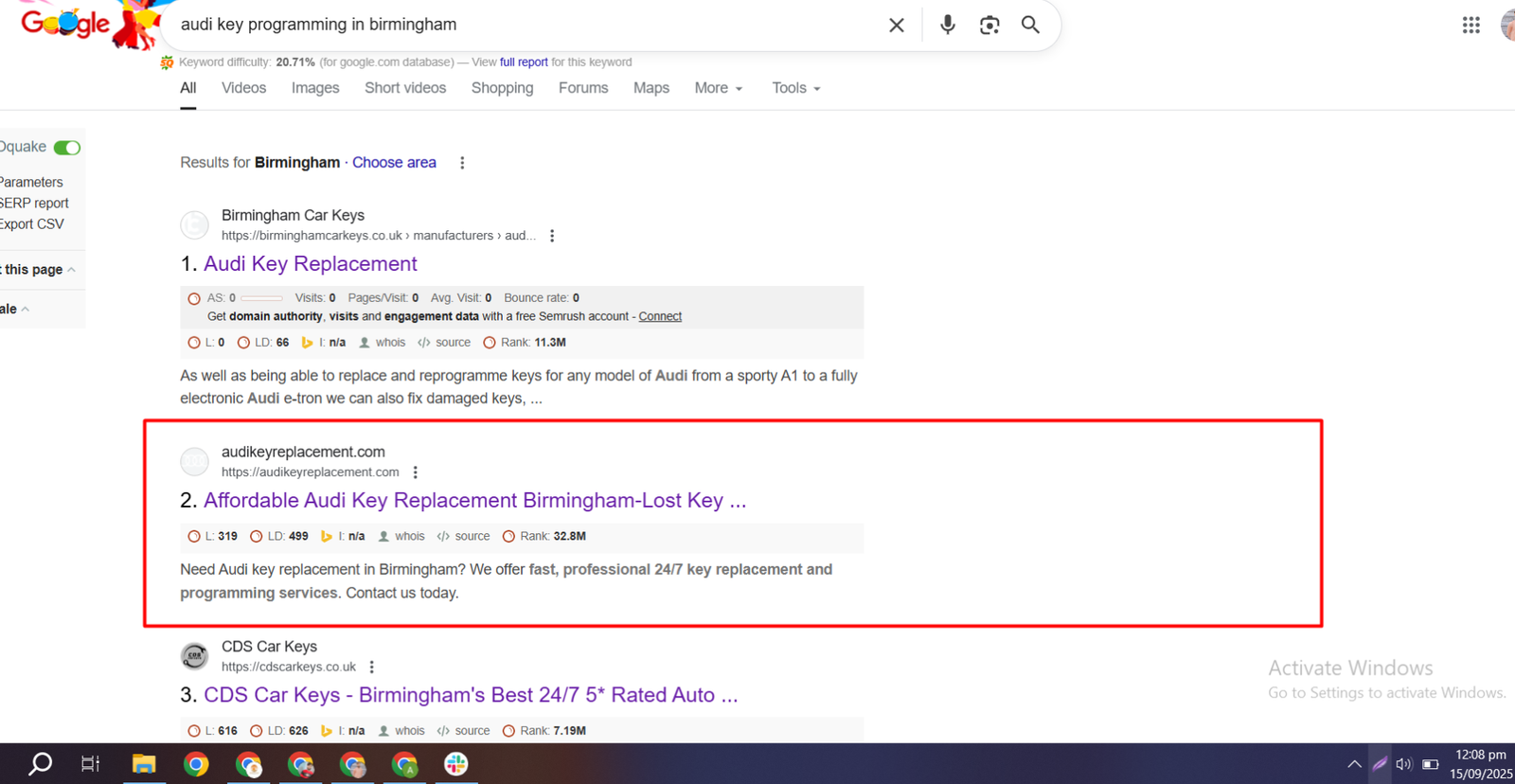Image resolution: width=1515 pixels, height=784 pixels.
Task: Switch to the Images tab
Action: [315, 88]
